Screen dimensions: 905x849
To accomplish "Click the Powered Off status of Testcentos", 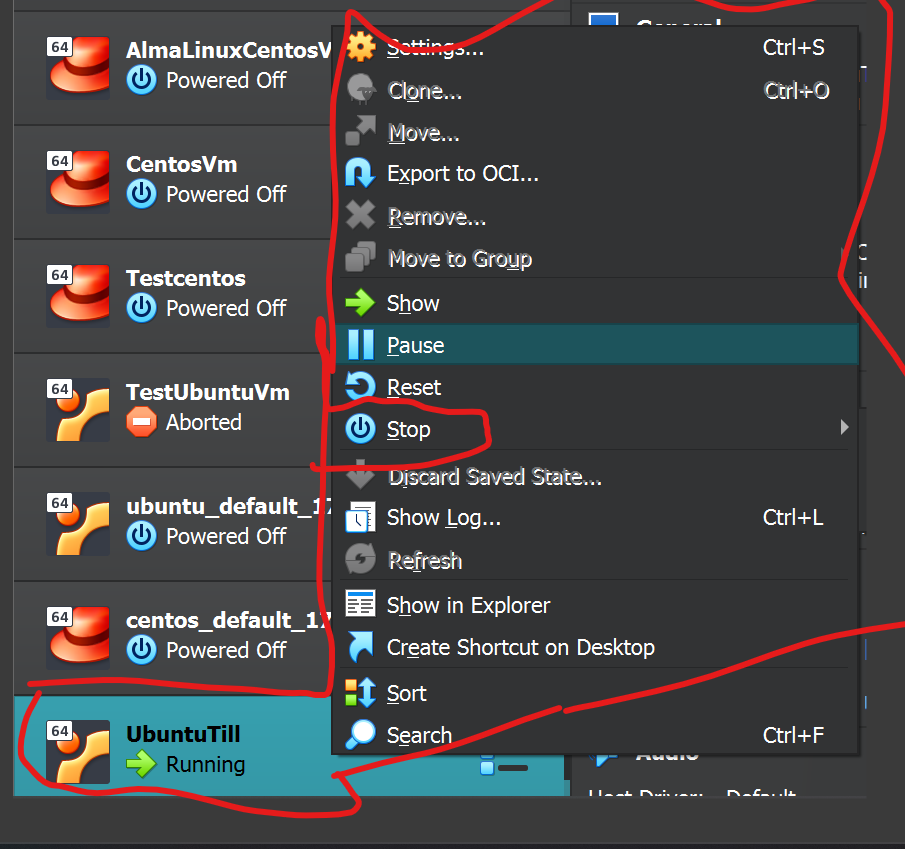I will (226, 308).
